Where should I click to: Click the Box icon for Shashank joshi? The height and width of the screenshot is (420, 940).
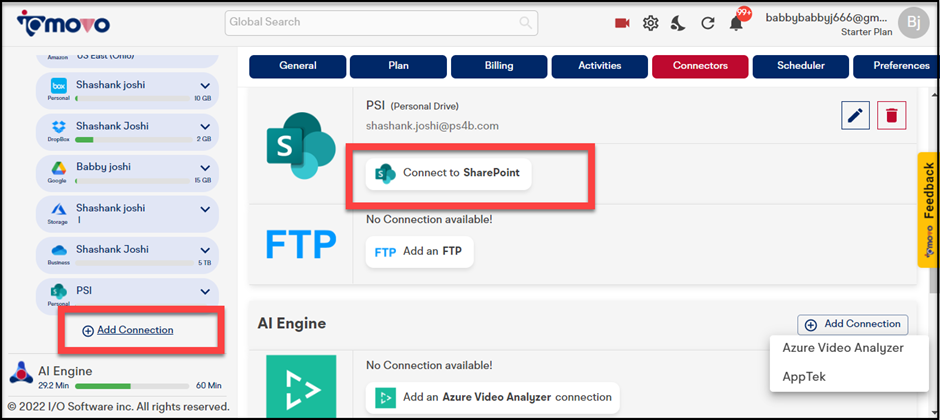coord(59,86)
